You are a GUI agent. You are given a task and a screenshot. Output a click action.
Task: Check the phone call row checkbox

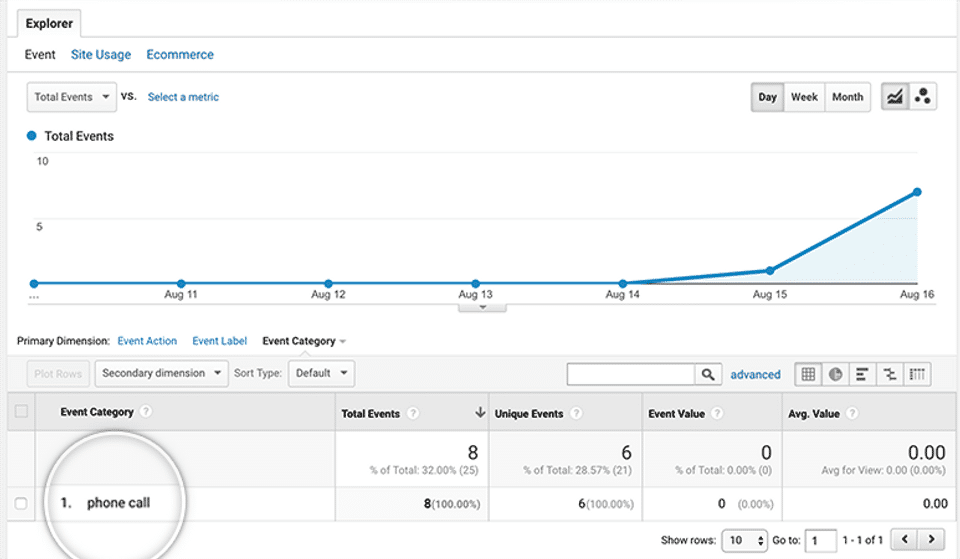tap(21, 503)
